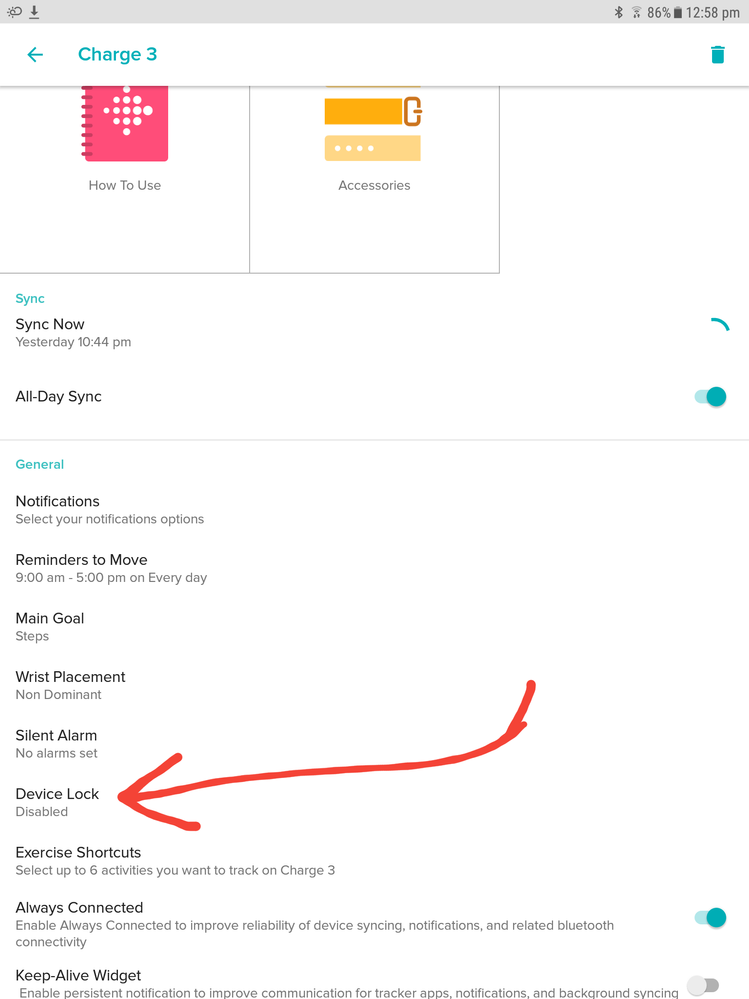Image resolution: width=749 pixels, height=999 pixels.
Task: Open the Accessories band icon
Action: coord(373,123)
